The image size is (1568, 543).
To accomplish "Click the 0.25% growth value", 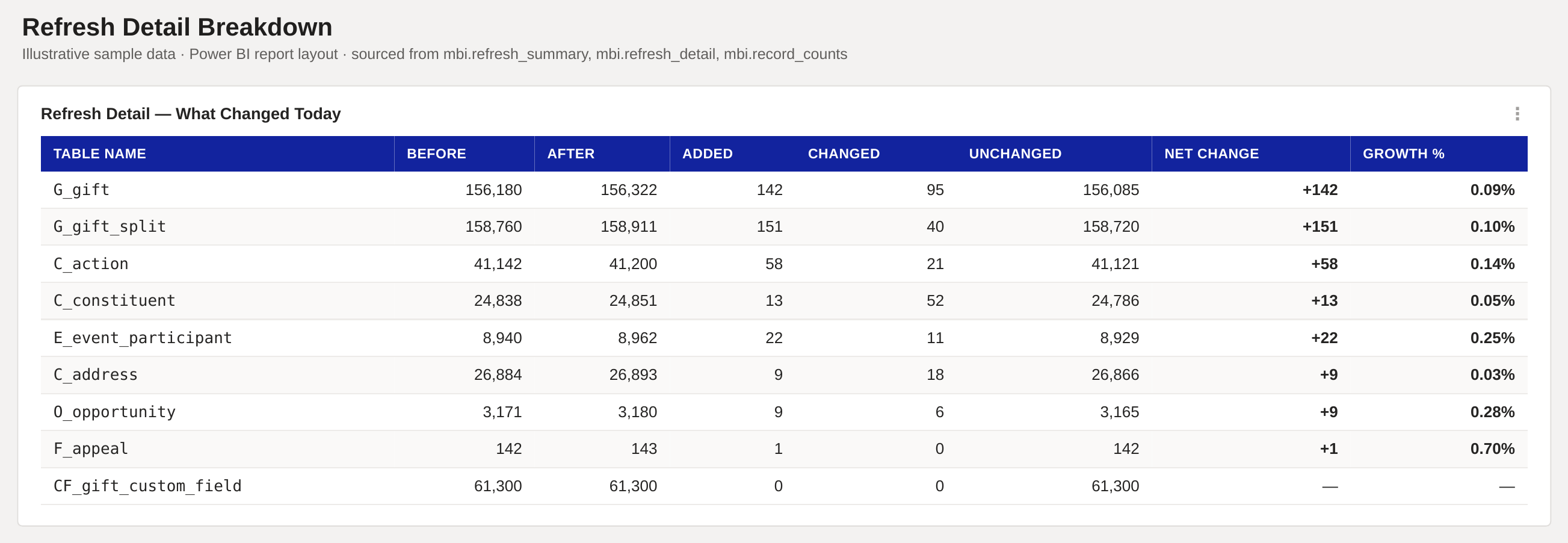I will click(1493, 338).
